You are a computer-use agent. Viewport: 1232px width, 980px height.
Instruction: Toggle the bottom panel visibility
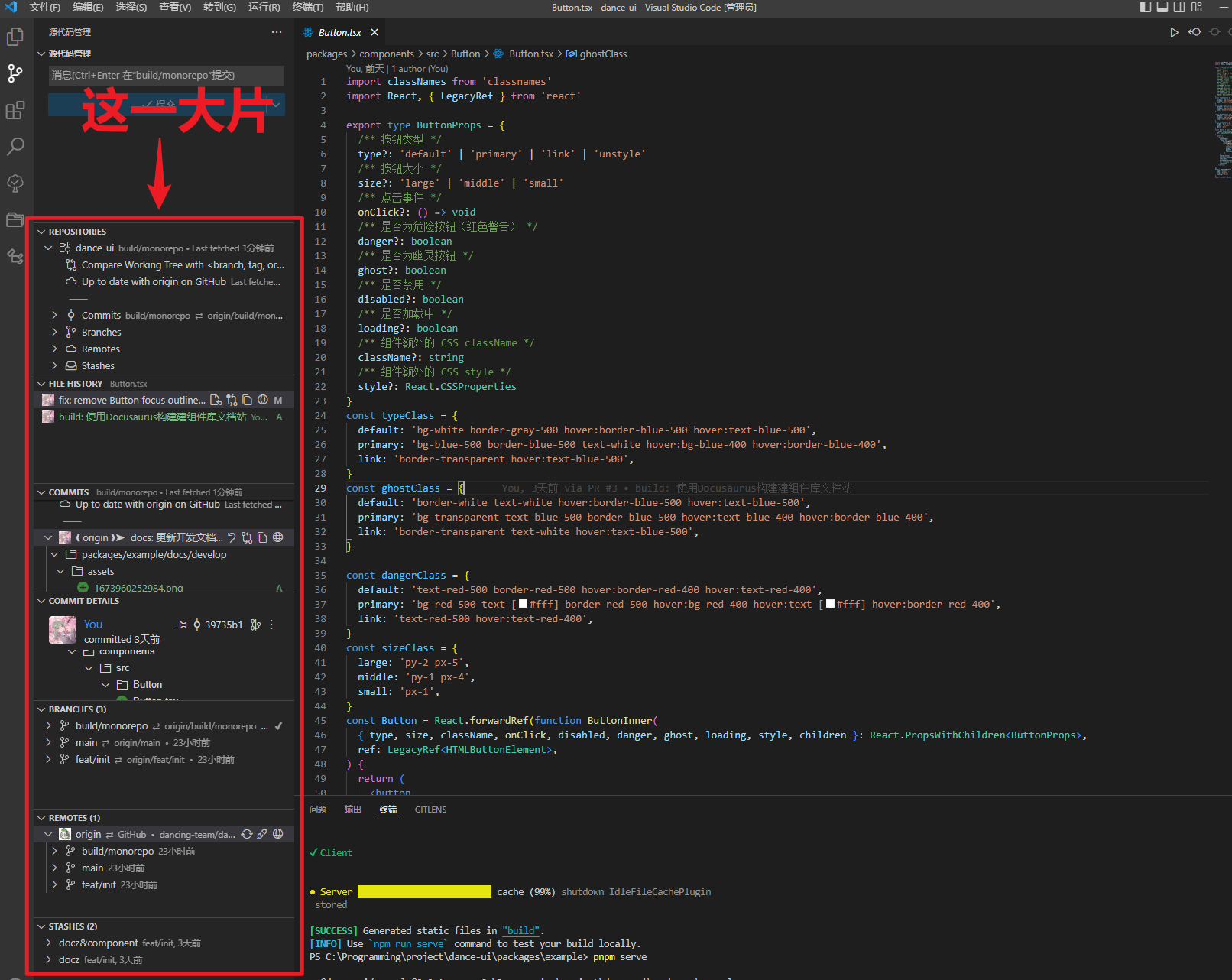click(x=1162, y=7)
